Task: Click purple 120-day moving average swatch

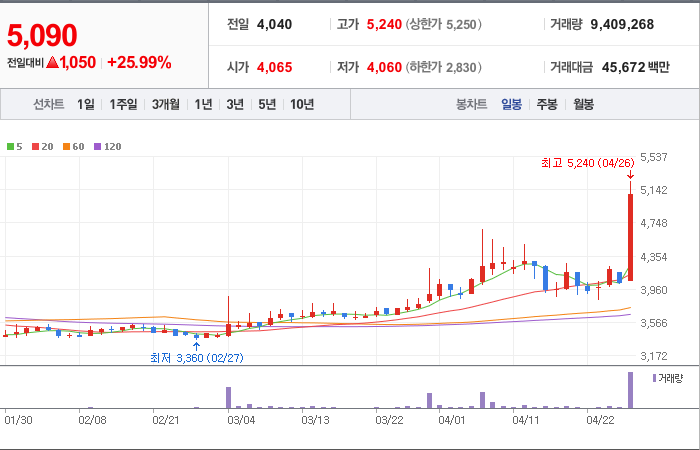Action: 97,146
